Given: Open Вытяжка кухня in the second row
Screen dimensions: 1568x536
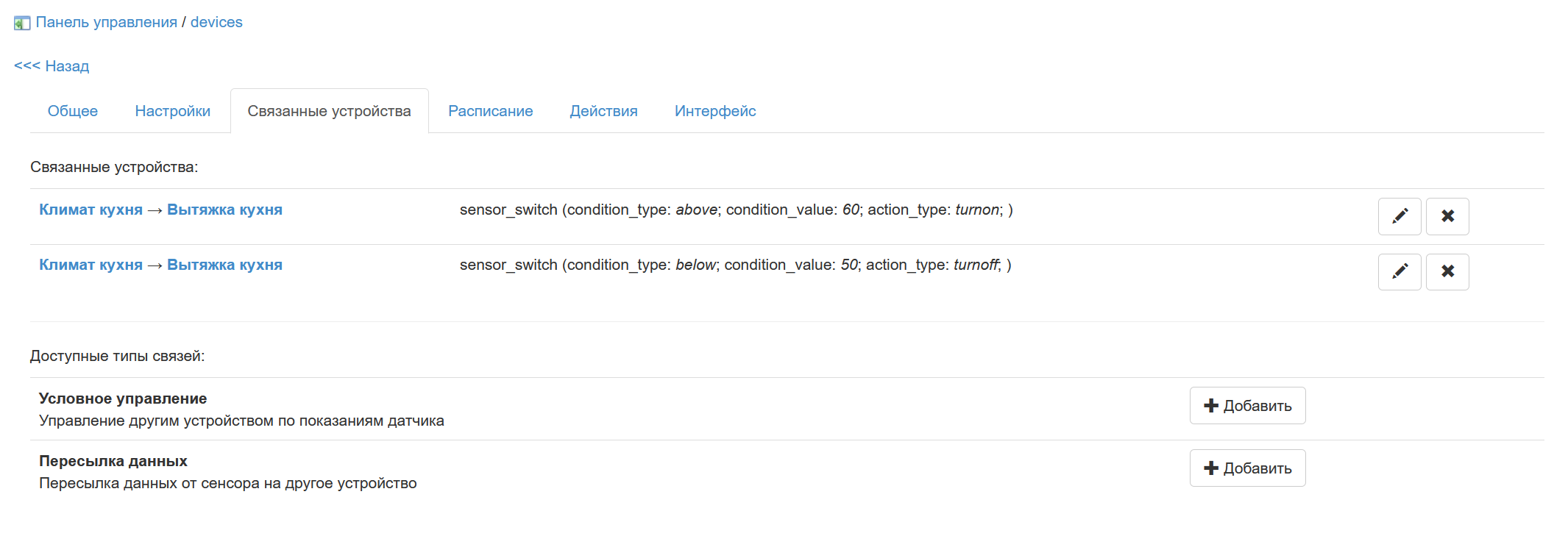Looking at the screenshot, I should (224, 265).
